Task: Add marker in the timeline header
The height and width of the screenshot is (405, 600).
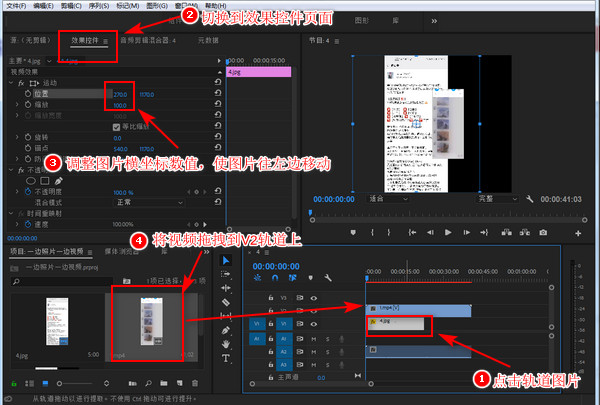Action: [310, 278]
